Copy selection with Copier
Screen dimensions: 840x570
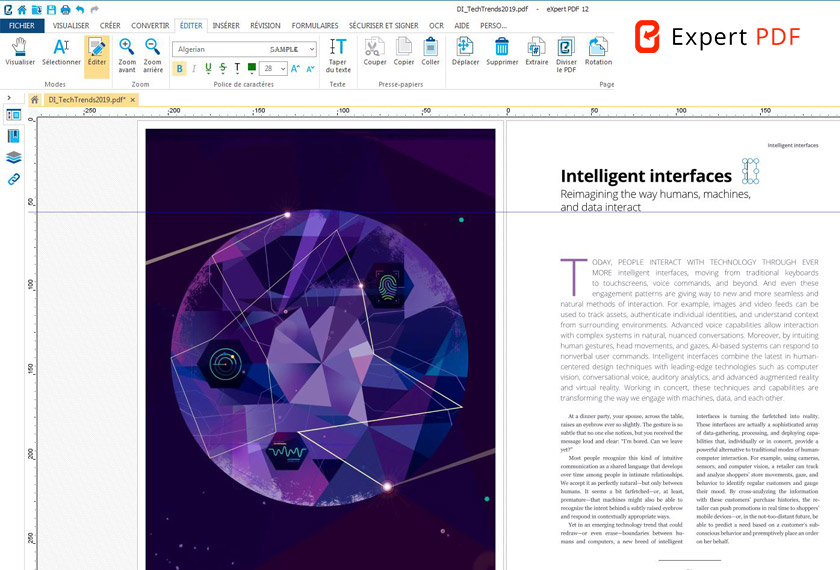tap(403, 52)
